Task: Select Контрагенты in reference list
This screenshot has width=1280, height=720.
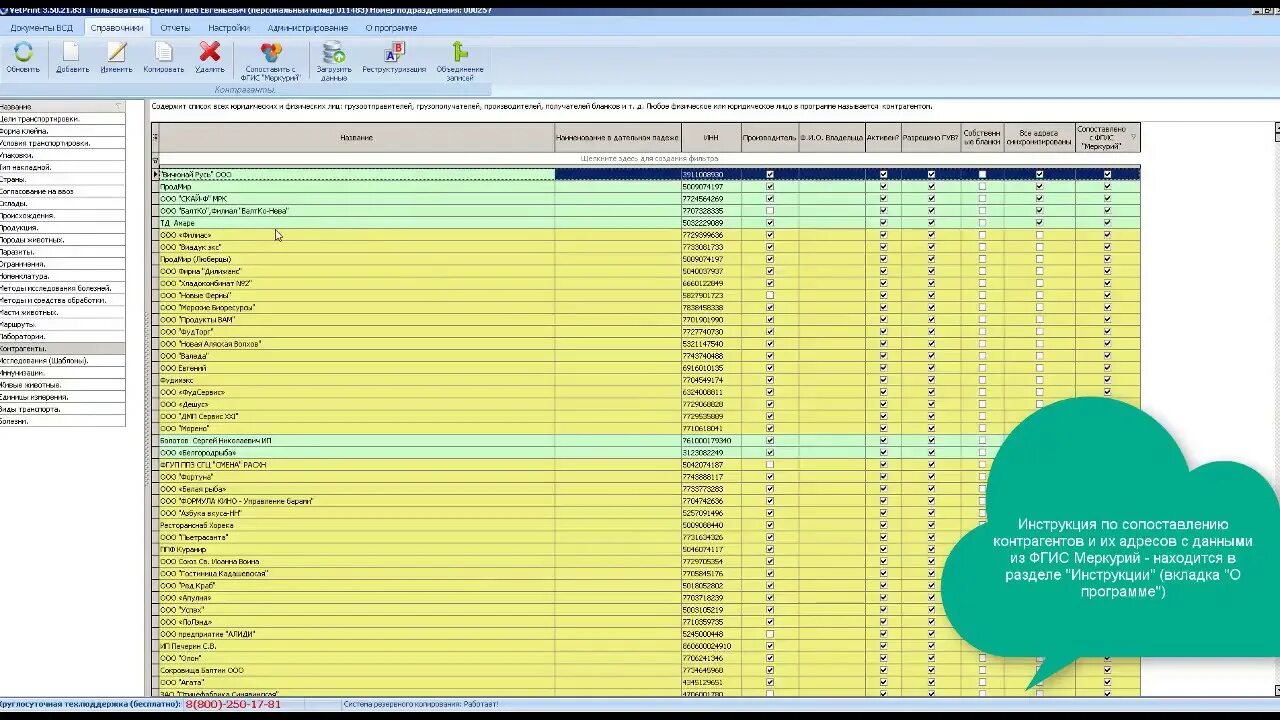Action: click(62, 348)
